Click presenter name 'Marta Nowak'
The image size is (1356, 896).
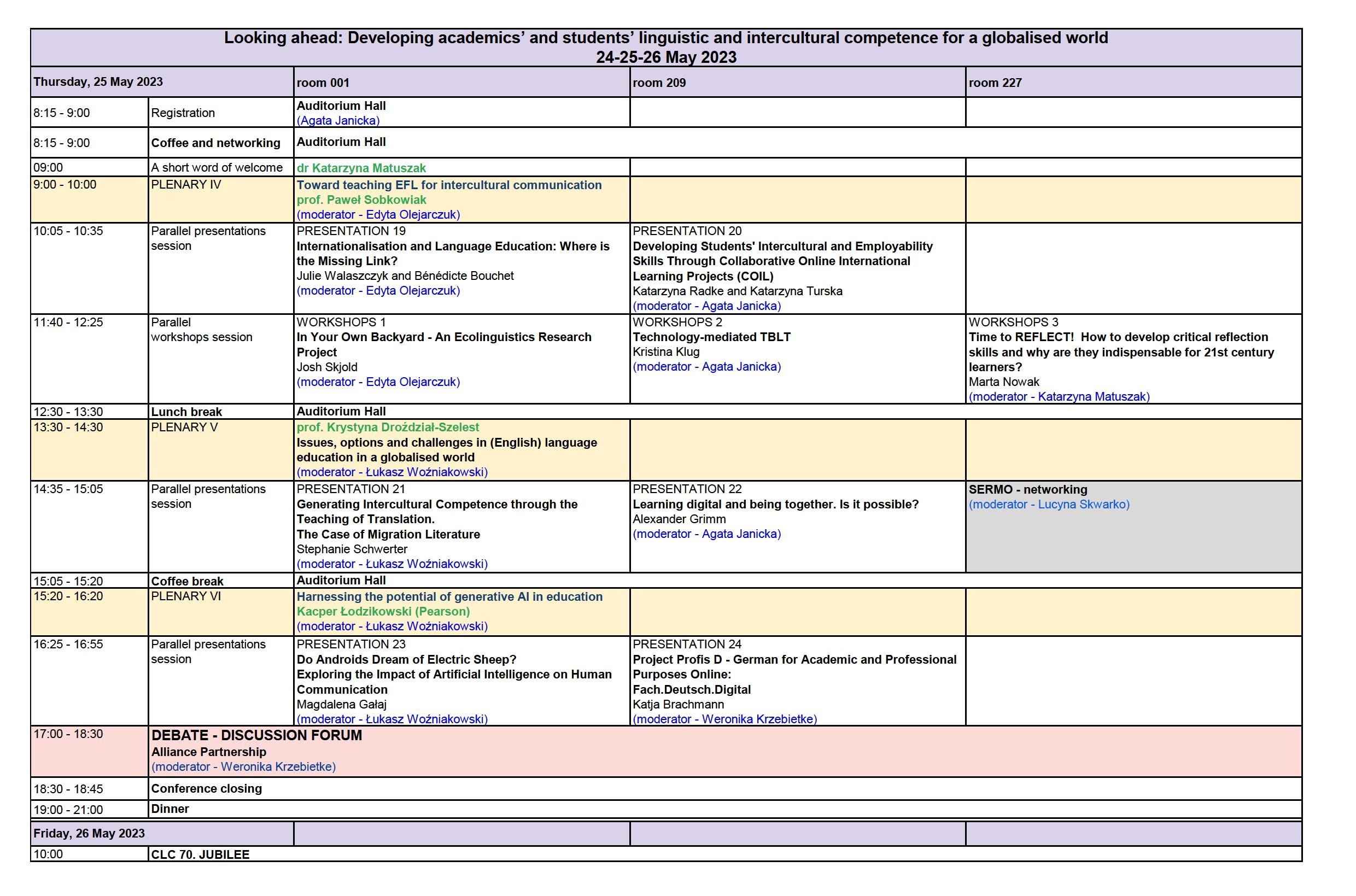coord(1004,382)
